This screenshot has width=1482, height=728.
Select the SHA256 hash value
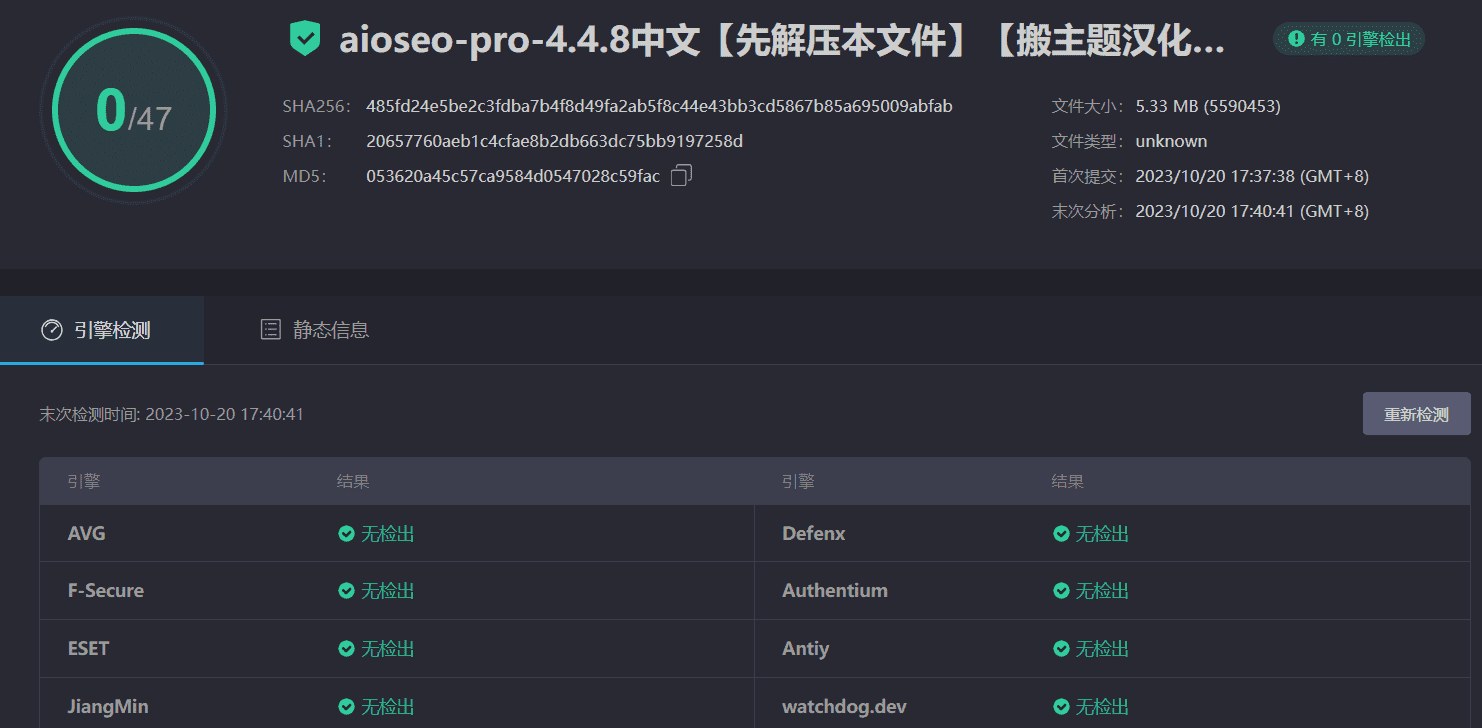(659, 106)
